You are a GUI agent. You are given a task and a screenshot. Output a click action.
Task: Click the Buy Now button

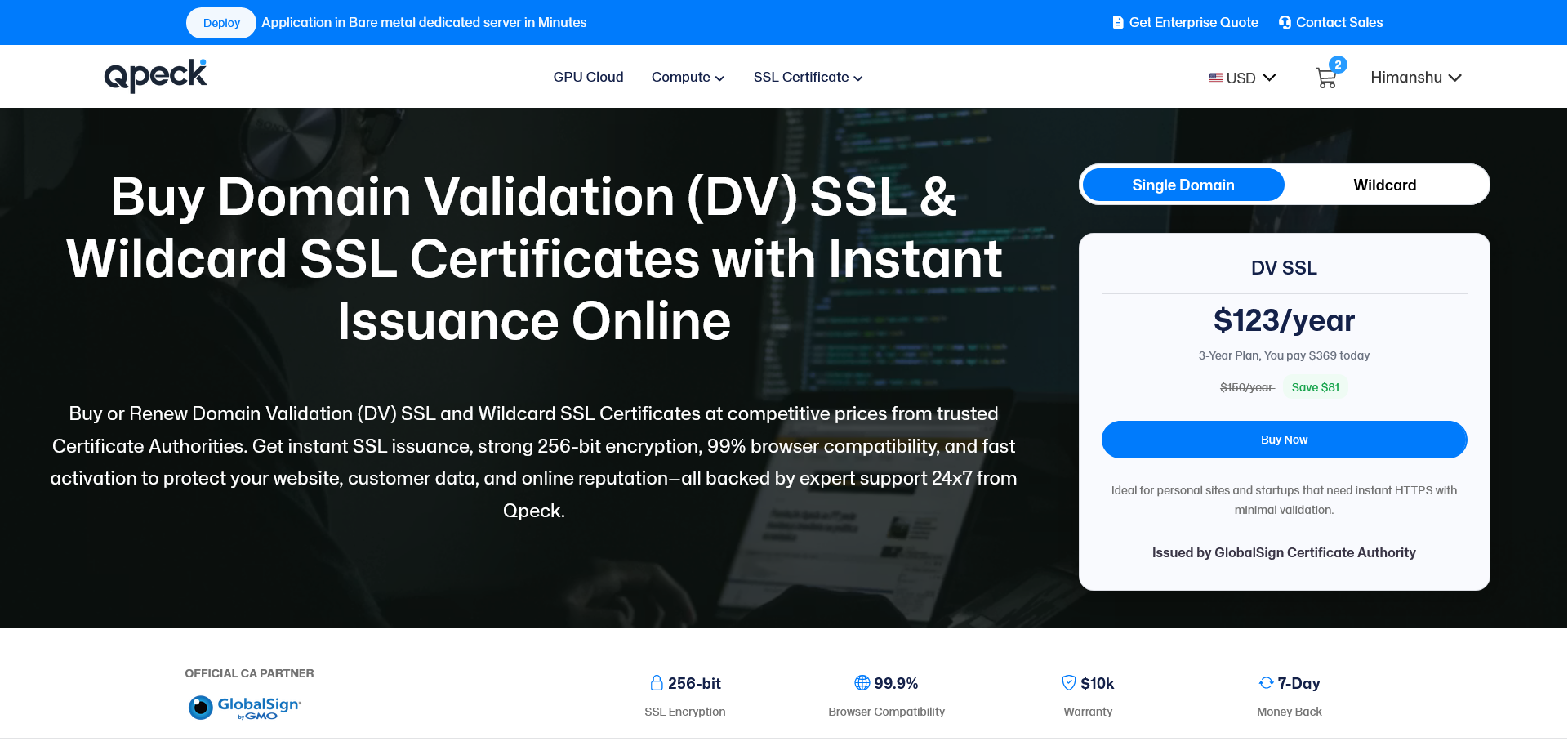coord(1284,440)
